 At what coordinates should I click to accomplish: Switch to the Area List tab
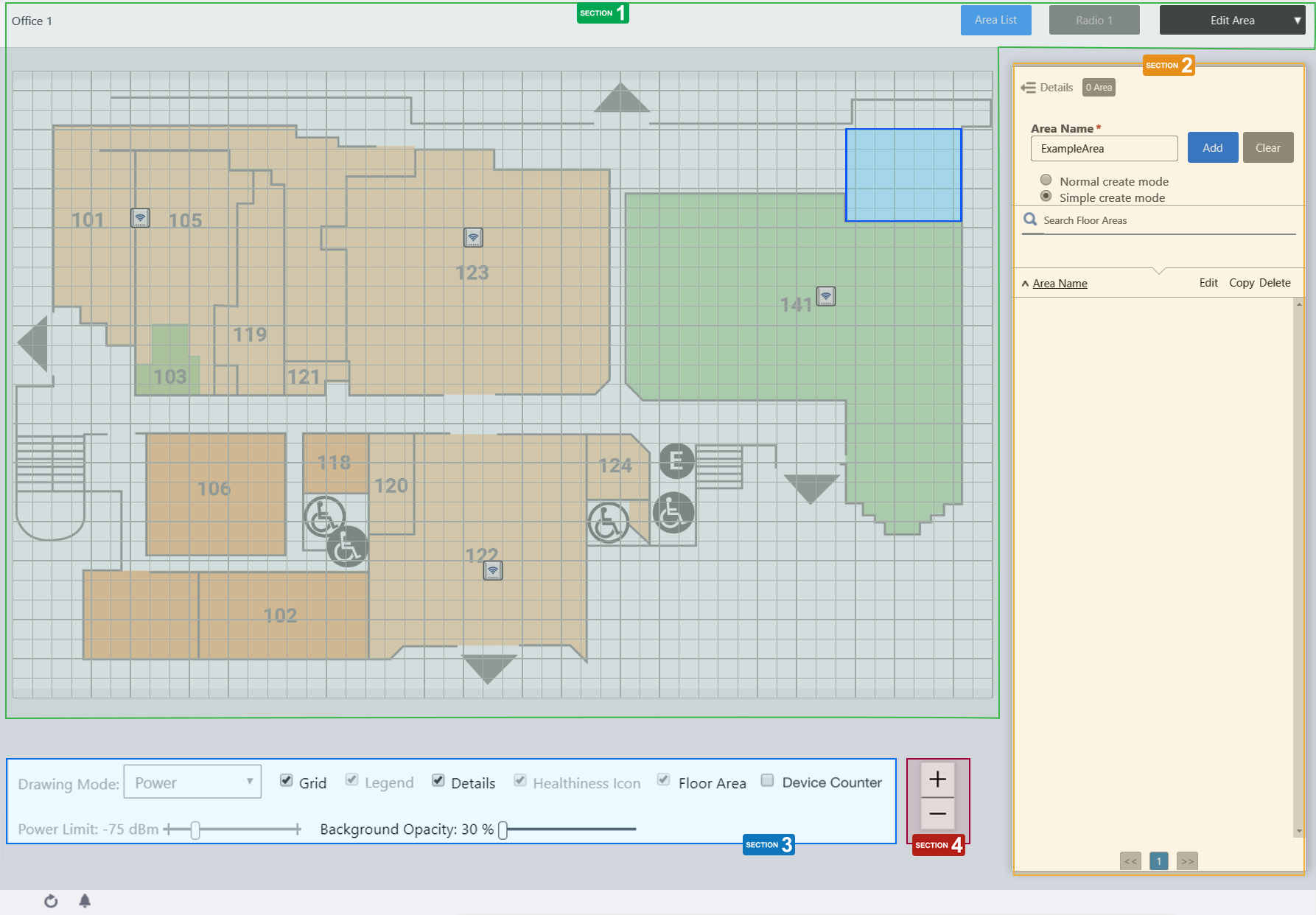(x=995, y=21)
